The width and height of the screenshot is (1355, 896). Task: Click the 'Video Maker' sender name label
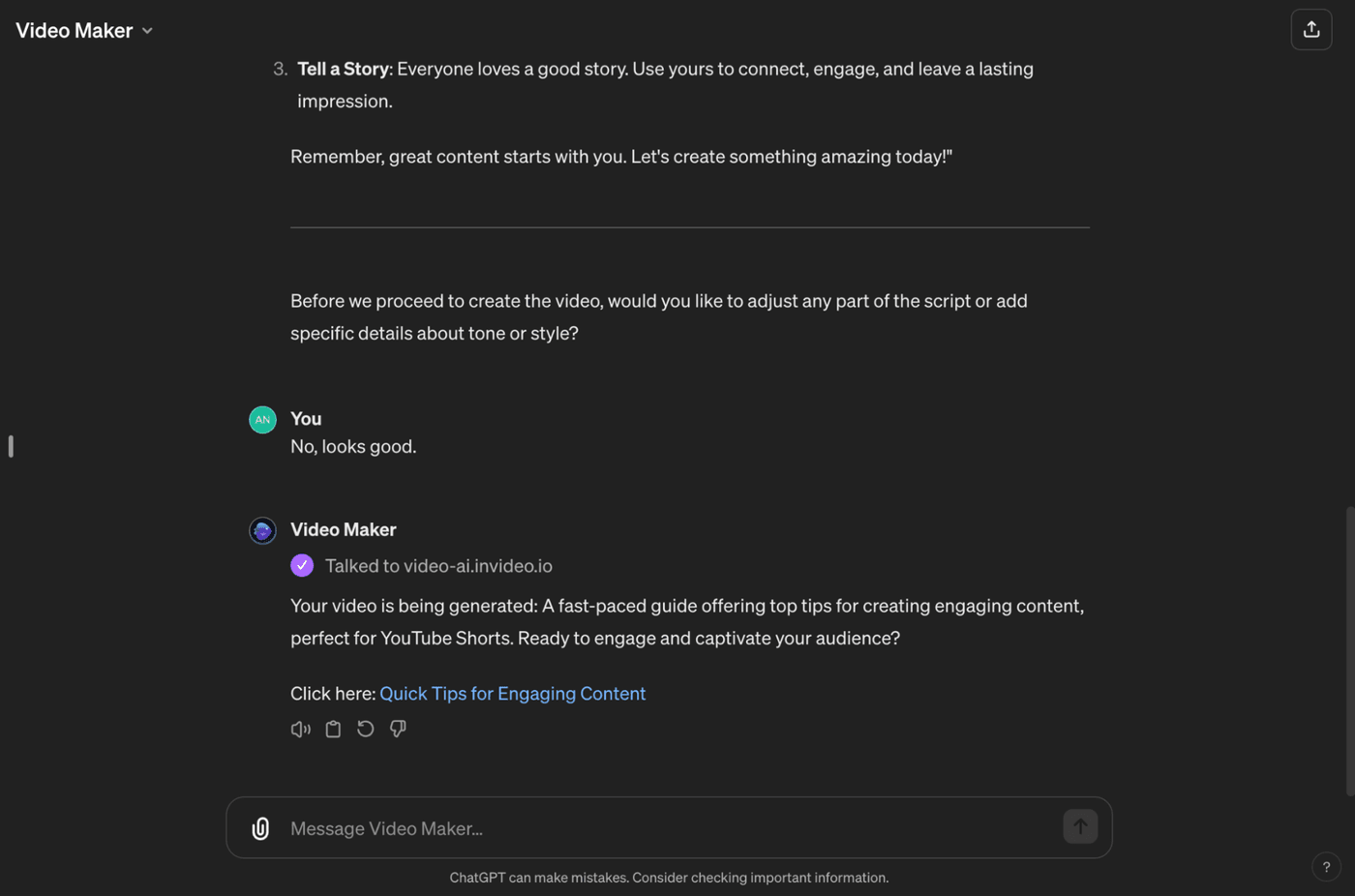pyautogui.click(x=343, y=529)
